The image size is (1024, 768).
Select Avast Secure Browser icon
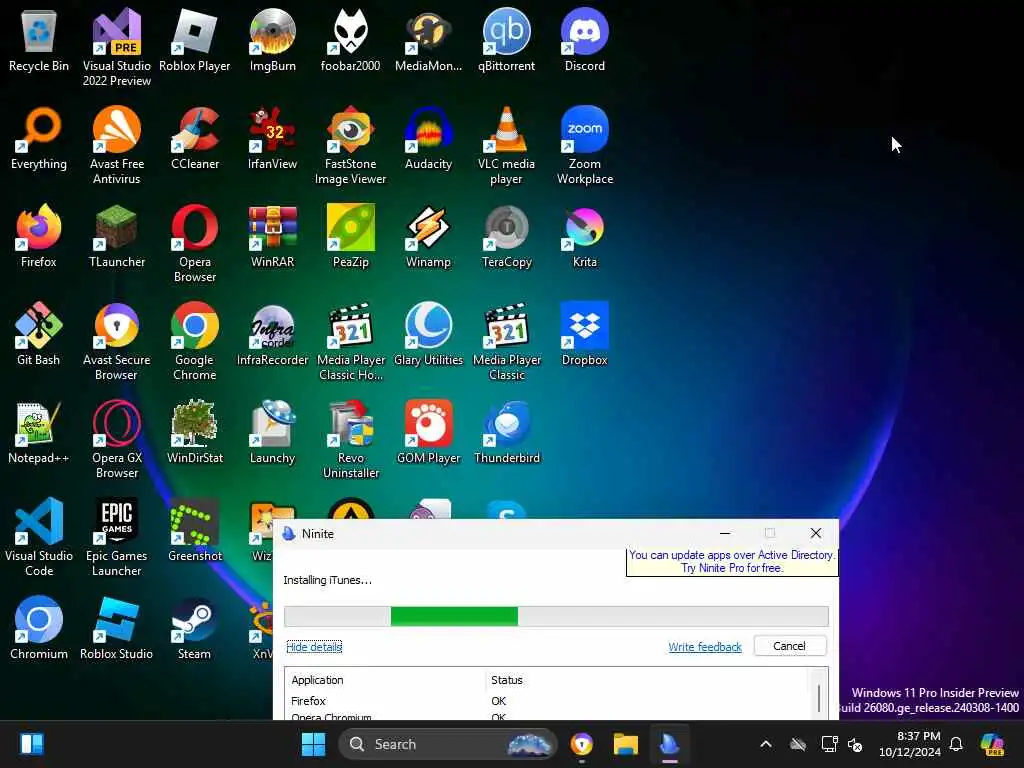click(x=116, y=341)
